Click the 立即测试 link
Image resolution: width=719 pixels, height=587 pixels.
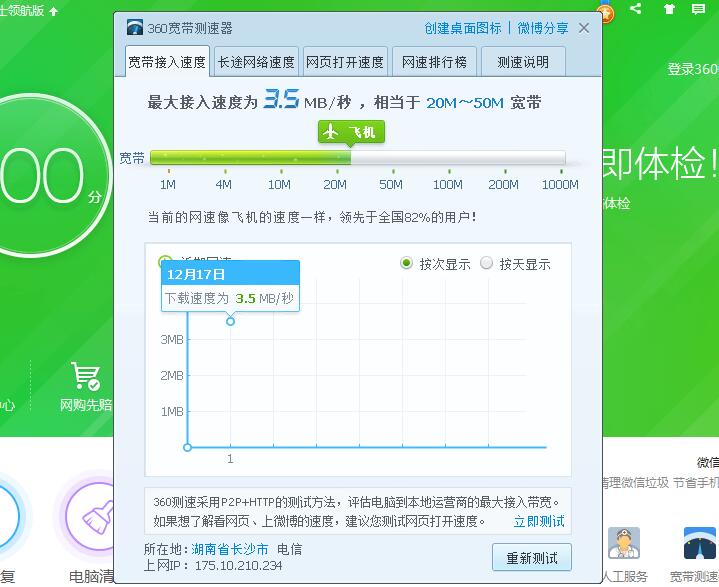[x=539, y=521]
